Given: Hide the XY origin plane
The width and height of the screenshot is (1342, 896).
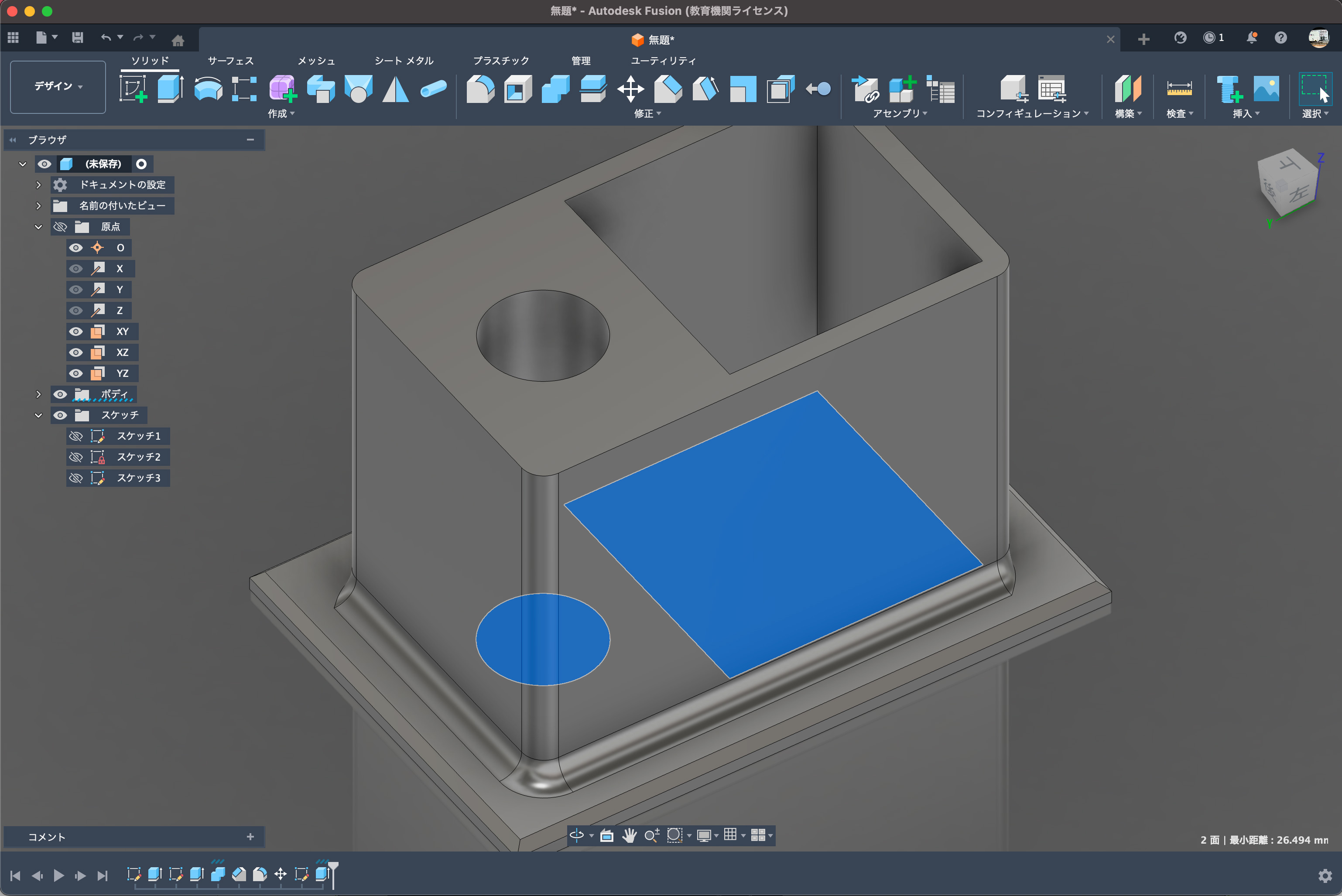Looking at the screenshot, I should click(x=76, y=332).
